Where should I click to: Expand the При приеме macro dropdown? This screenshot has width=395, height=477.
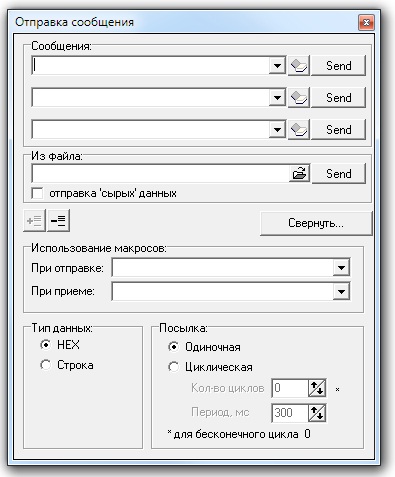[x=341, y=292]
